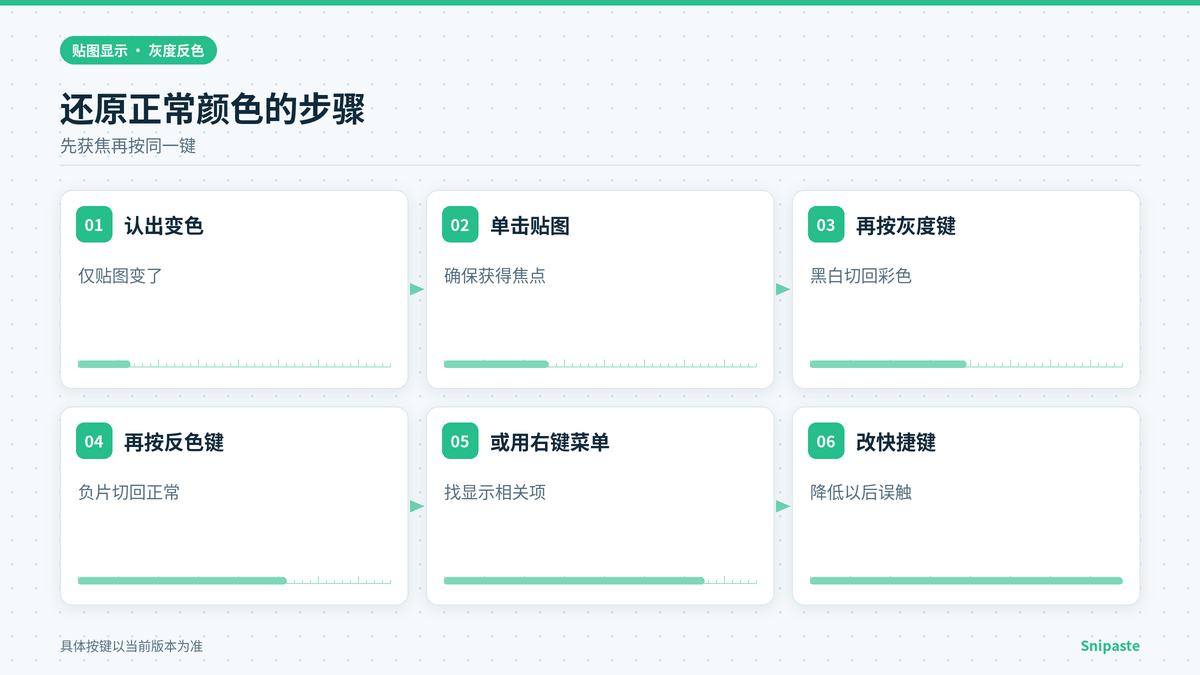This screenshot has width=1200, height=675.
Task: Click the description 确保获得焦点
Action: coord(495,276)
